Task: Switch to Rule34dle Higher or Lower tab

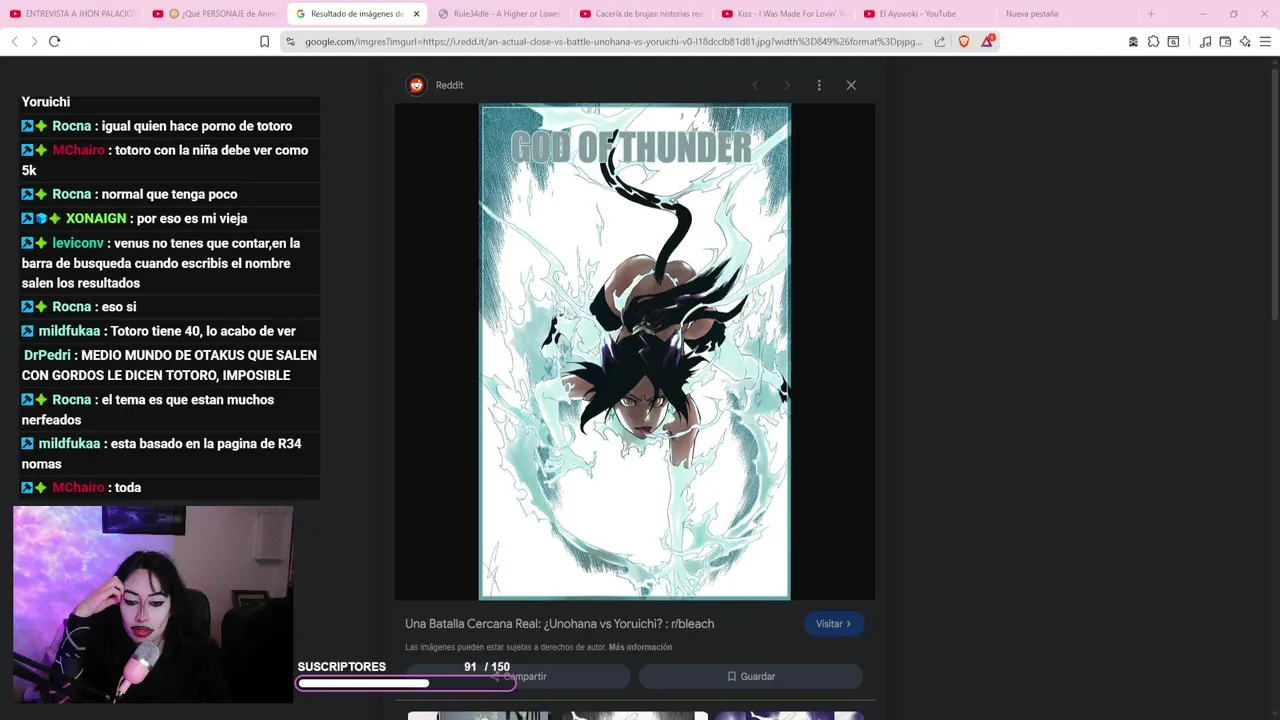Action: pyautogui.click(x=500, y=14)
